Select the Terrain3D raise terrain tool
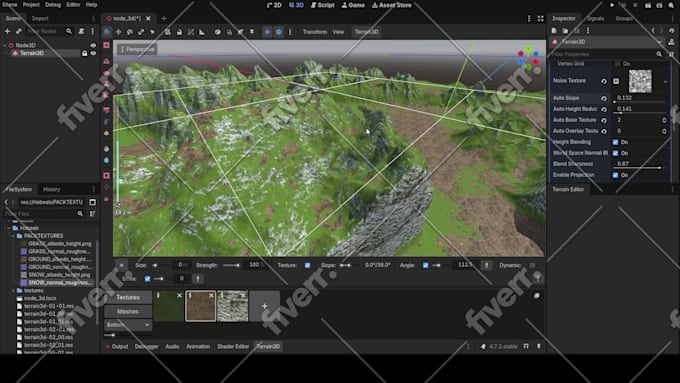The width and height of the screenshot is (680, 383). point(107,62)
